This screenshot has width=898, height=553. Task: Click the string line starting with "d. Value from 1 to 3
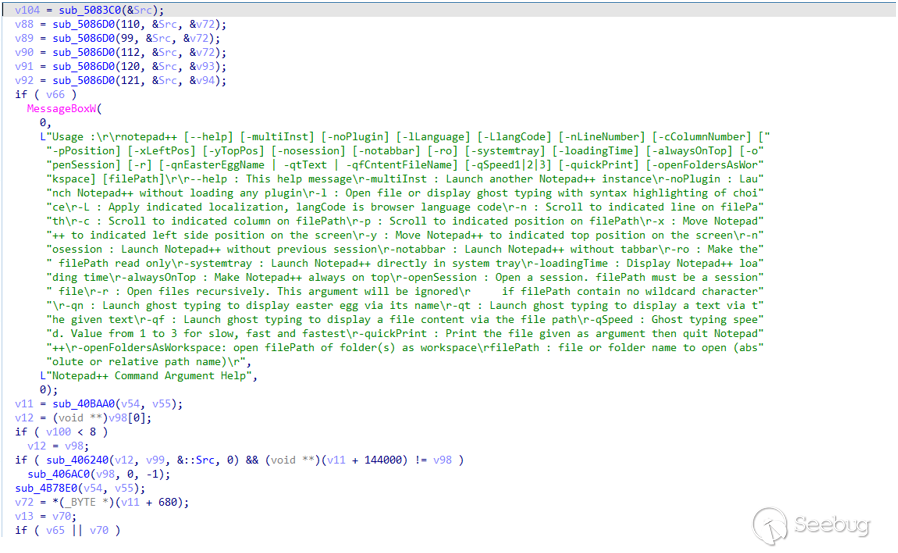tap(405, 333)
